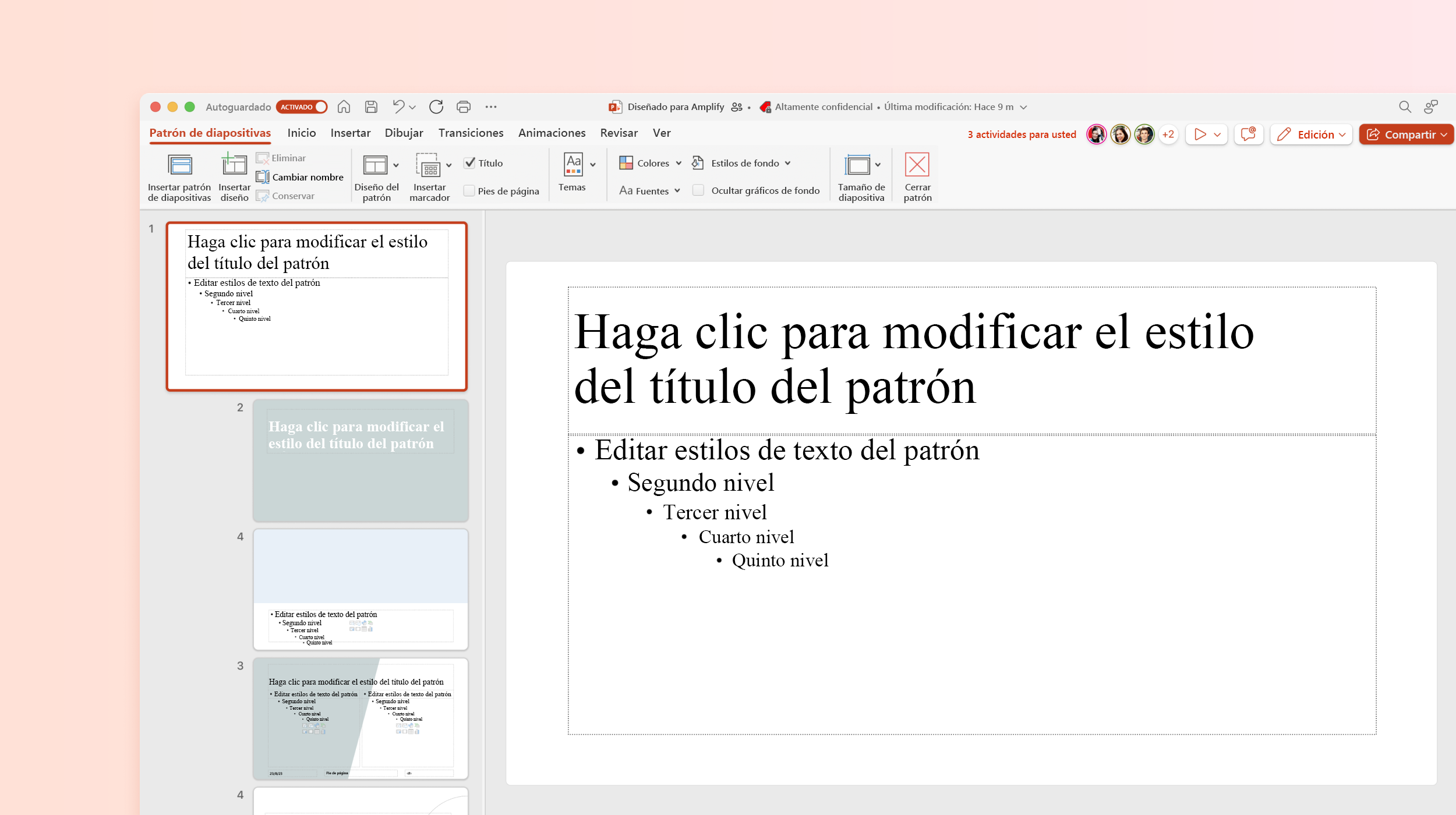Open the Animaciones tab
Image resolution: width=1456 pixels, height=815 pixels.
(552, 133)
